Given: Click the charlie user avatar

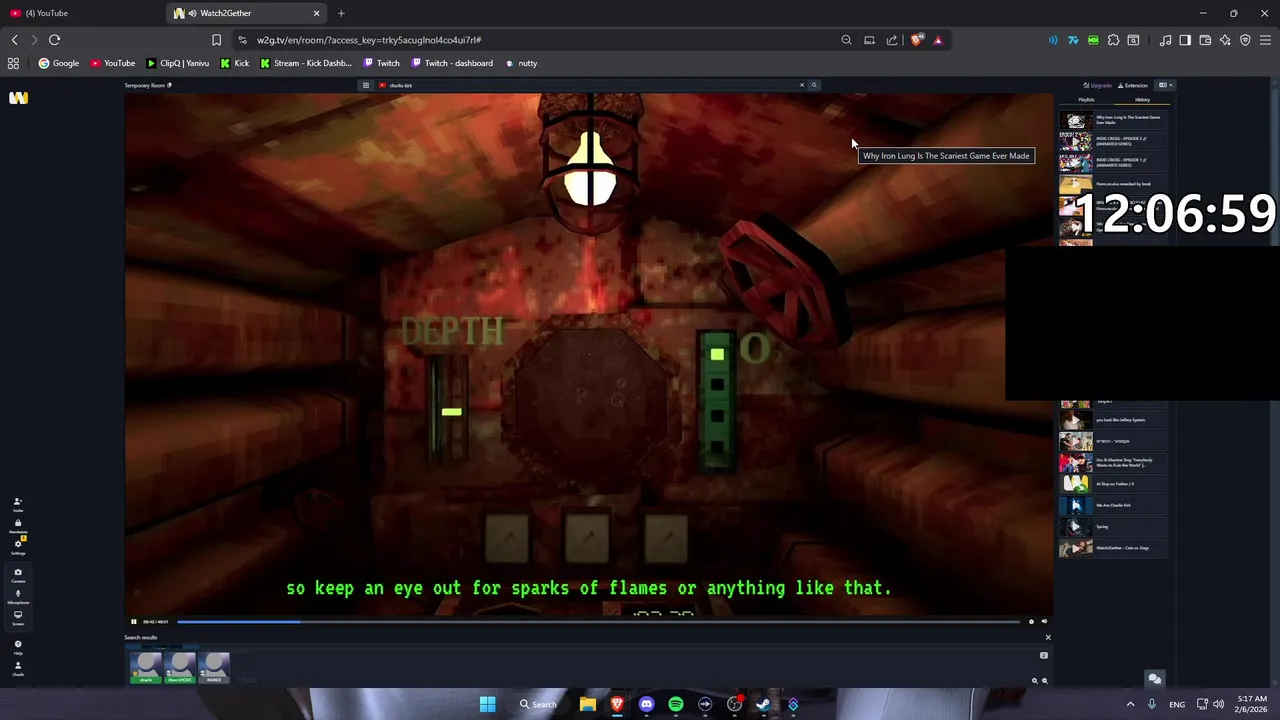Looking at the screenshot, I should (146, 667).
